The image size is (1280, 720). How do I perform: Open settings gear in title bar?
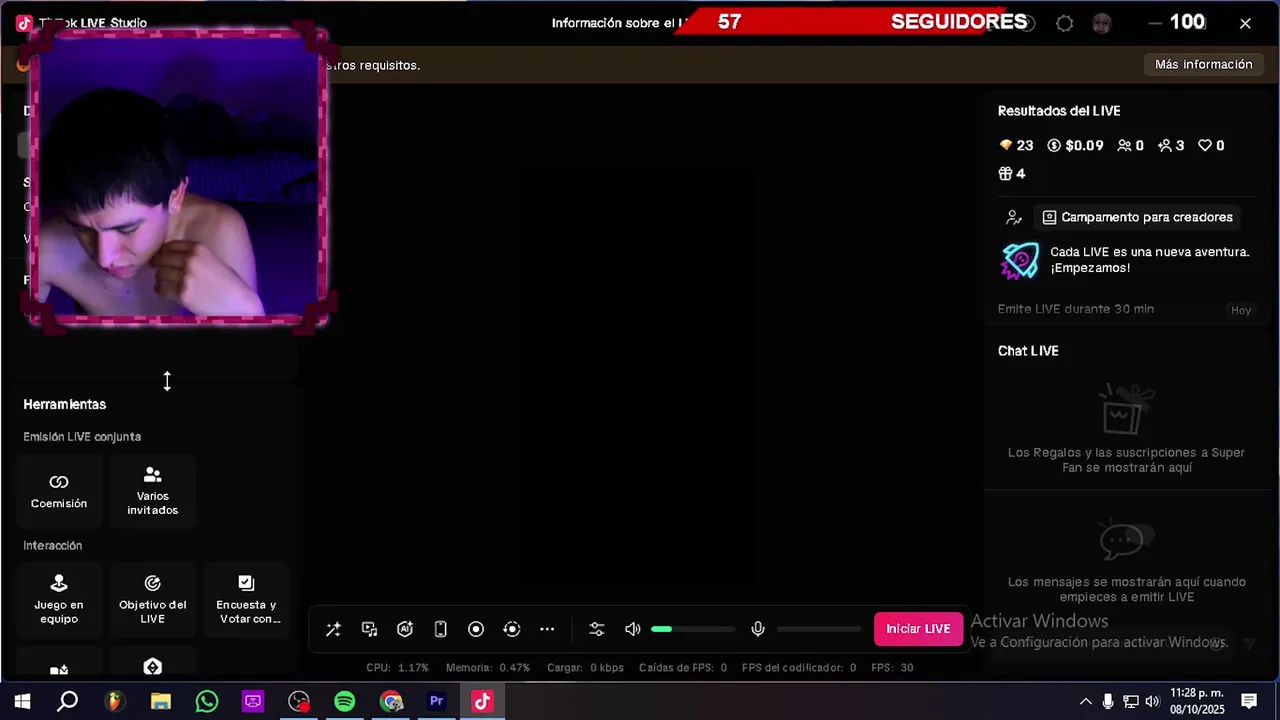(x=1065, y=23)
